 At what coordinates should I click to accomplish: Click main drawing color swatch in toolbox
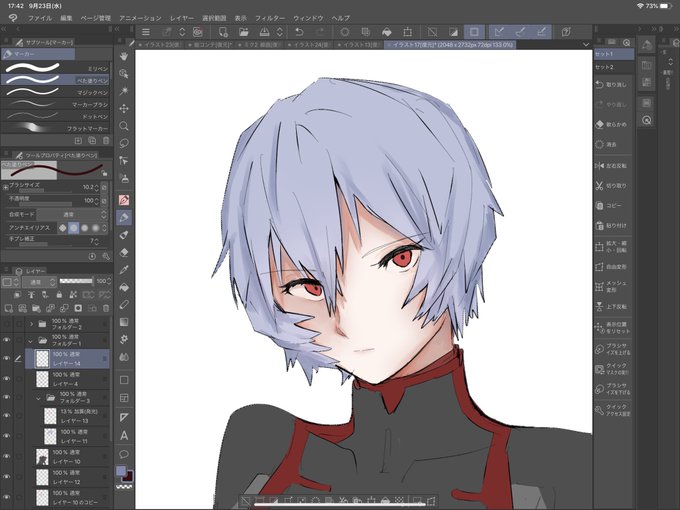pyautogui.click(x=121, y=471)
